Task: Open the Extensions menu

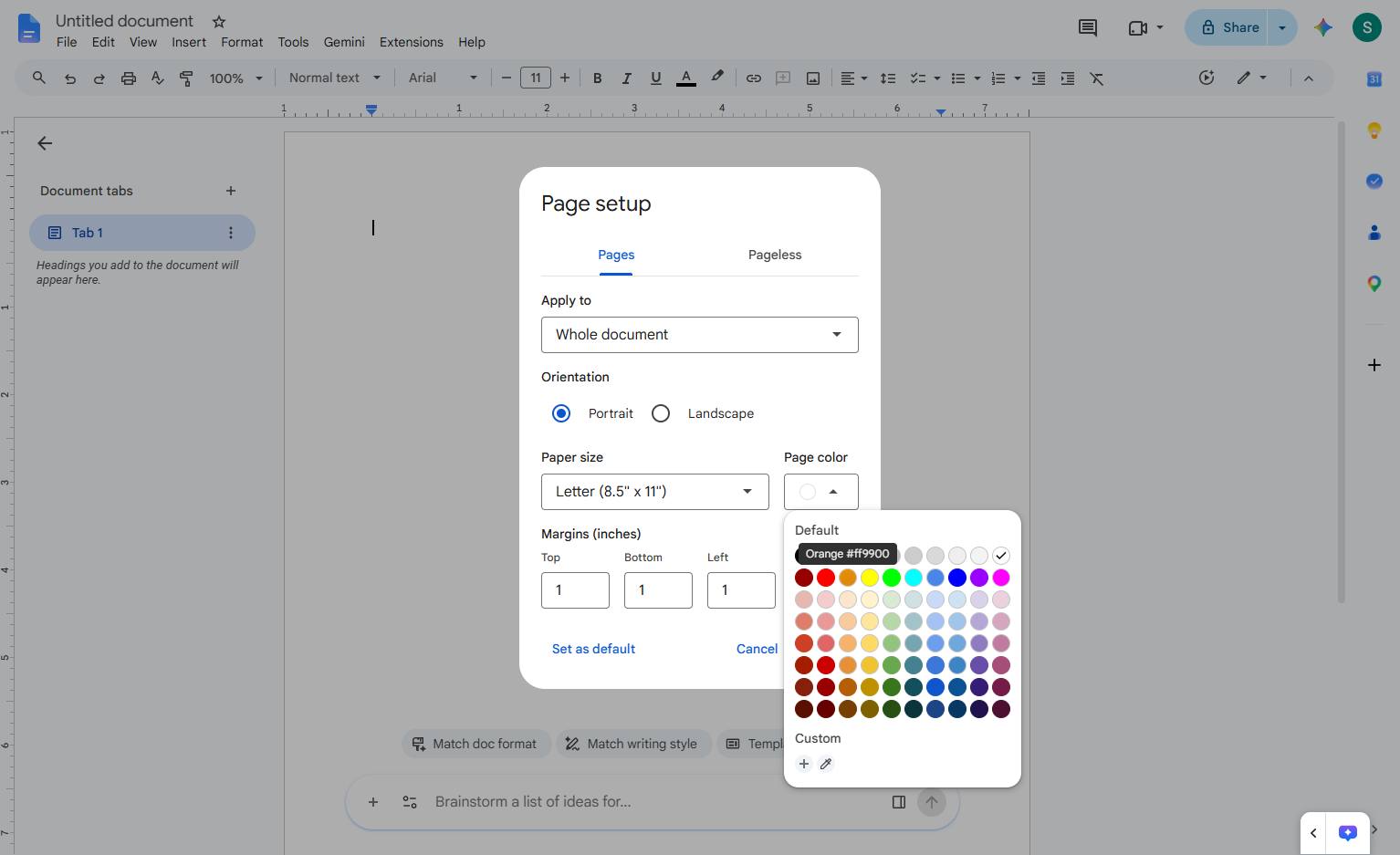Action: [x=412, y=42]
